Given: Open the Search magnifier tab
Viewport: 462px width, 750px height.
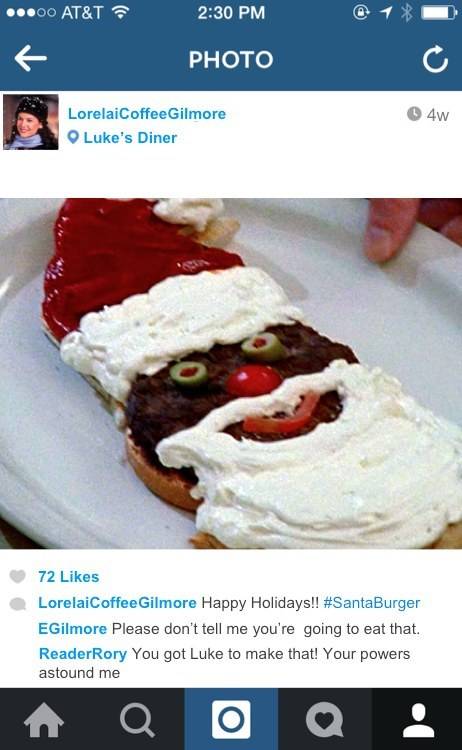Looking at the screenshot, I should point(137,720).
